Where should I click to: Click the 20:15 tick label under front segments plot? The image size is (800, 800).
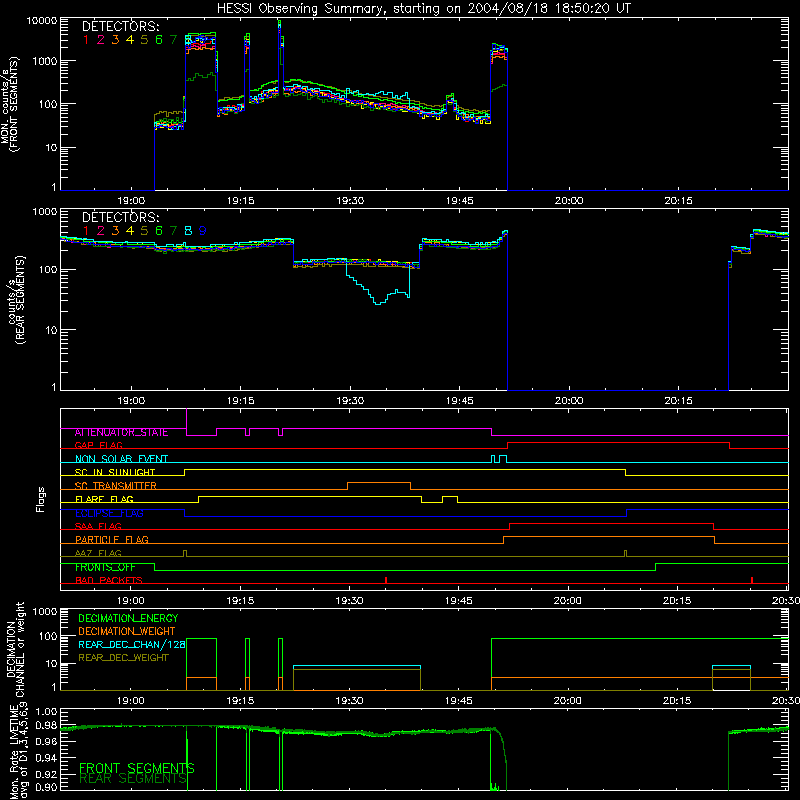pyautogui.click(x=678, y=201)
